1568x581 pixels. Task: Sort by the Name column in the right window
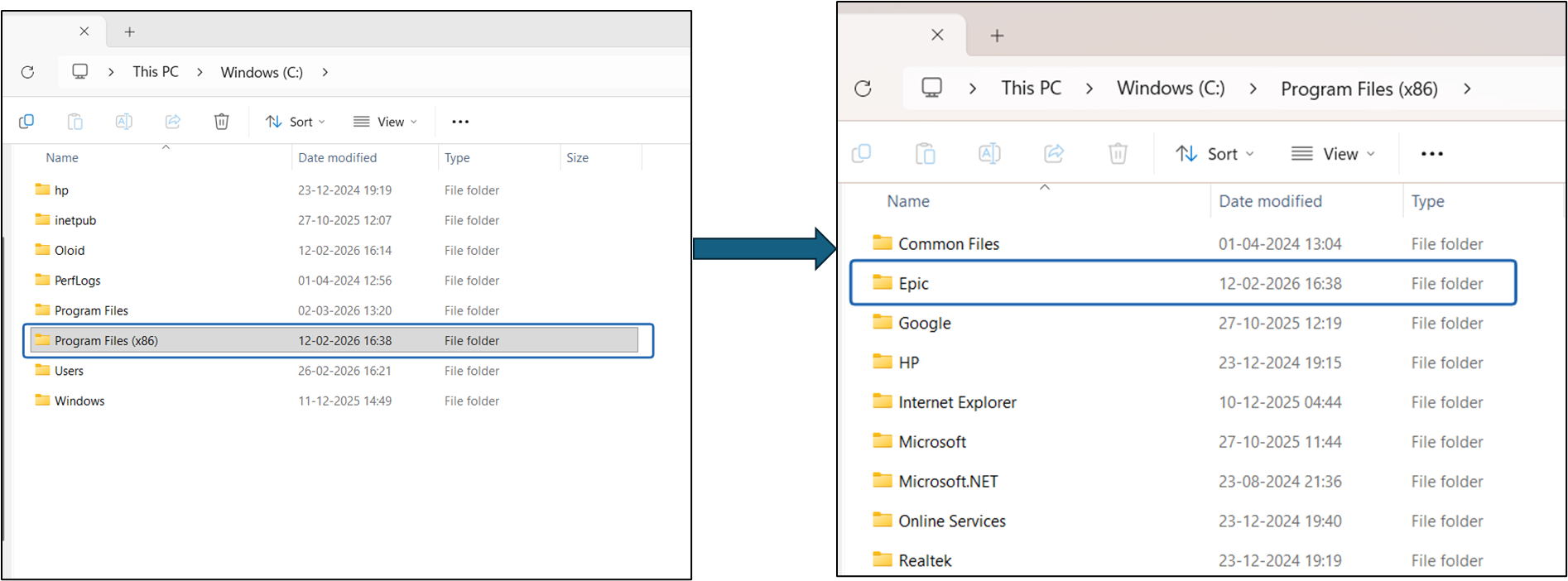908,201
